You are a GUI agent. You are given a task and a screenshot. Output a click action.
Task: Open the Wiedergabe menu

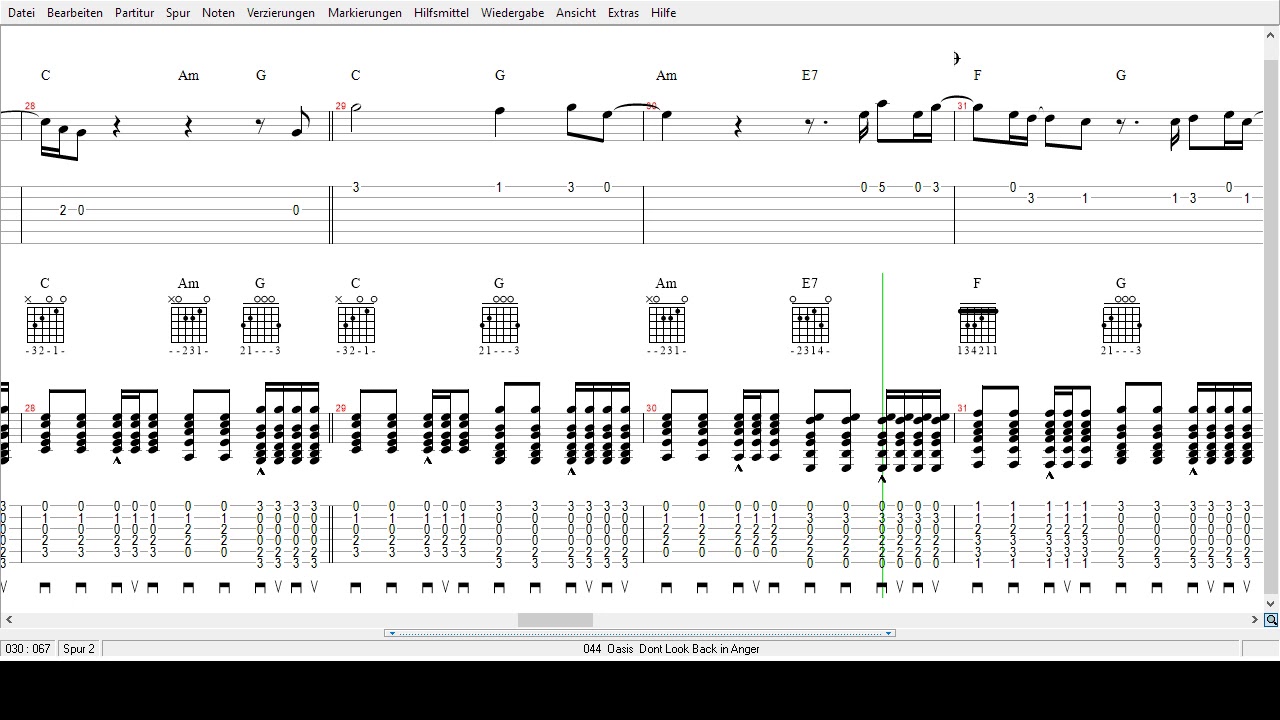click(x=512, y=13)
